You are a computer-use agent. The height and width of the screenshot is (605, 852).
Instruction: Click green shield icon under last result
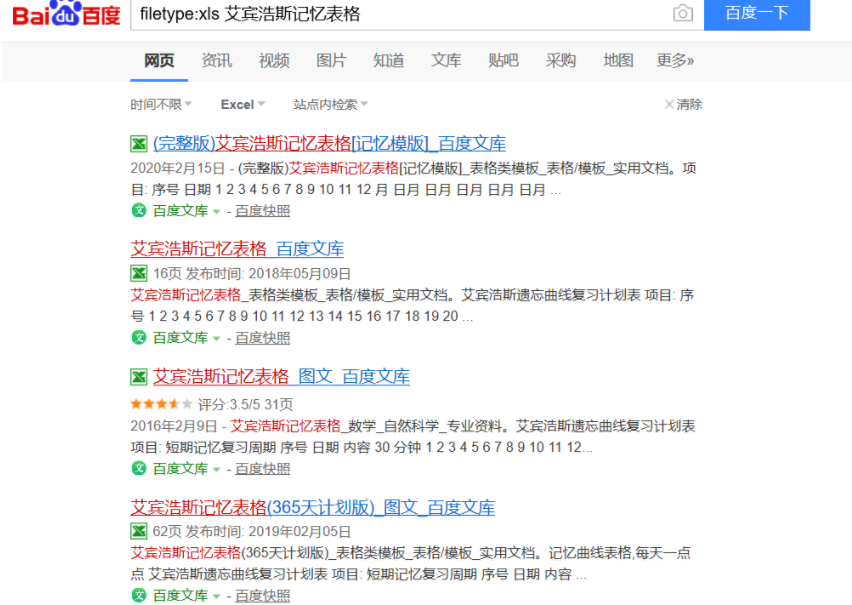click(x=139, y=596)
